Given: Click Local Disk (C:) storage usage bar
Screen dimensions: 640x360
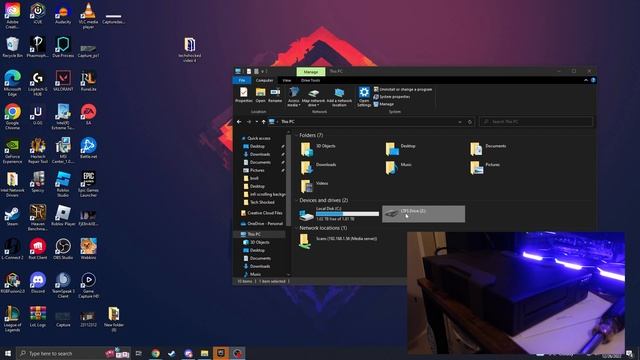Looking at the screenshot, I should coord(347,214).
